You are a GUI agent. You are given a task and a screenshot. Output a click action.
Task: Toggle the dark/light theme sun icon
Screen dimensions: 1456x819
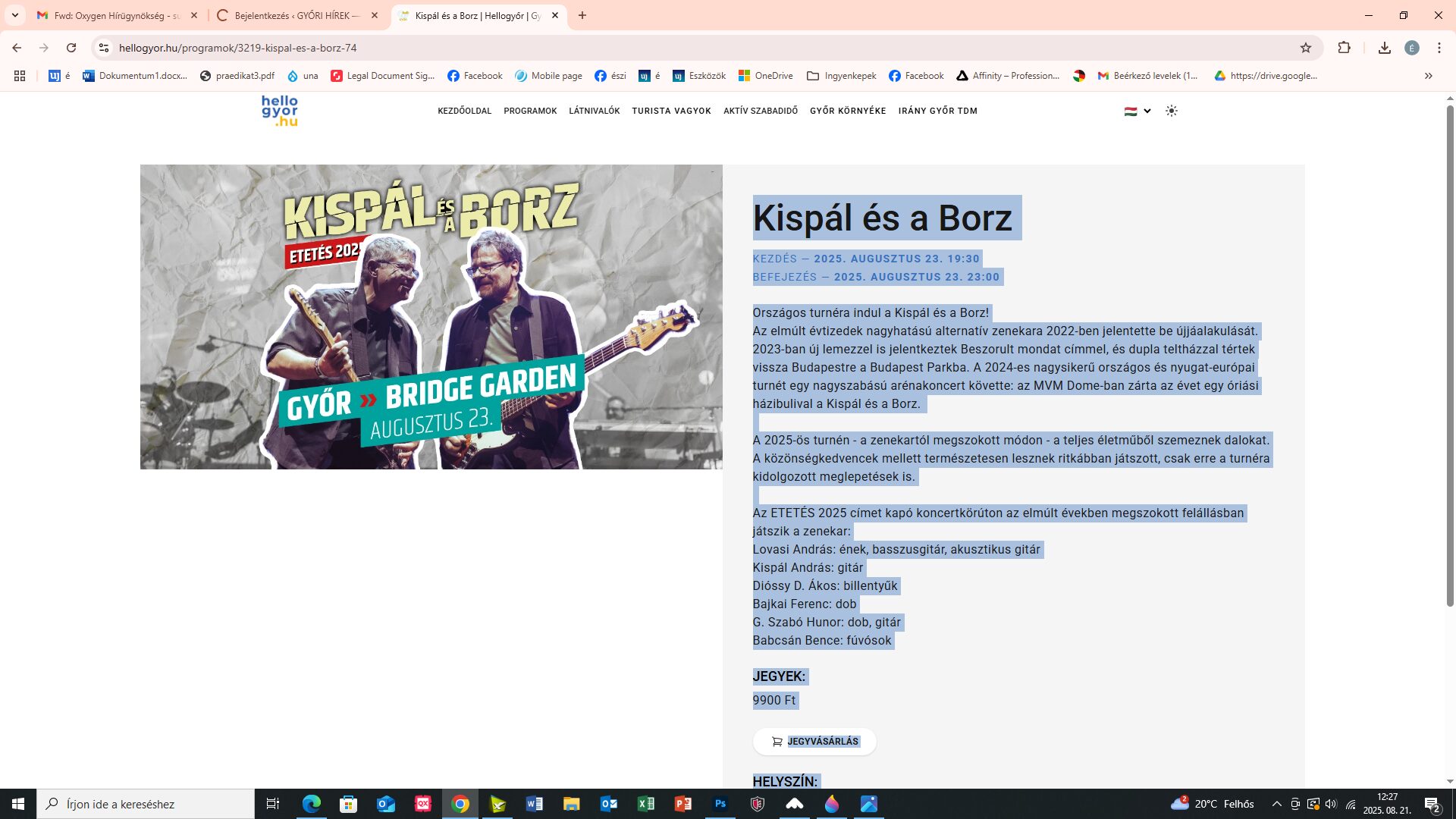(1172, 111)
